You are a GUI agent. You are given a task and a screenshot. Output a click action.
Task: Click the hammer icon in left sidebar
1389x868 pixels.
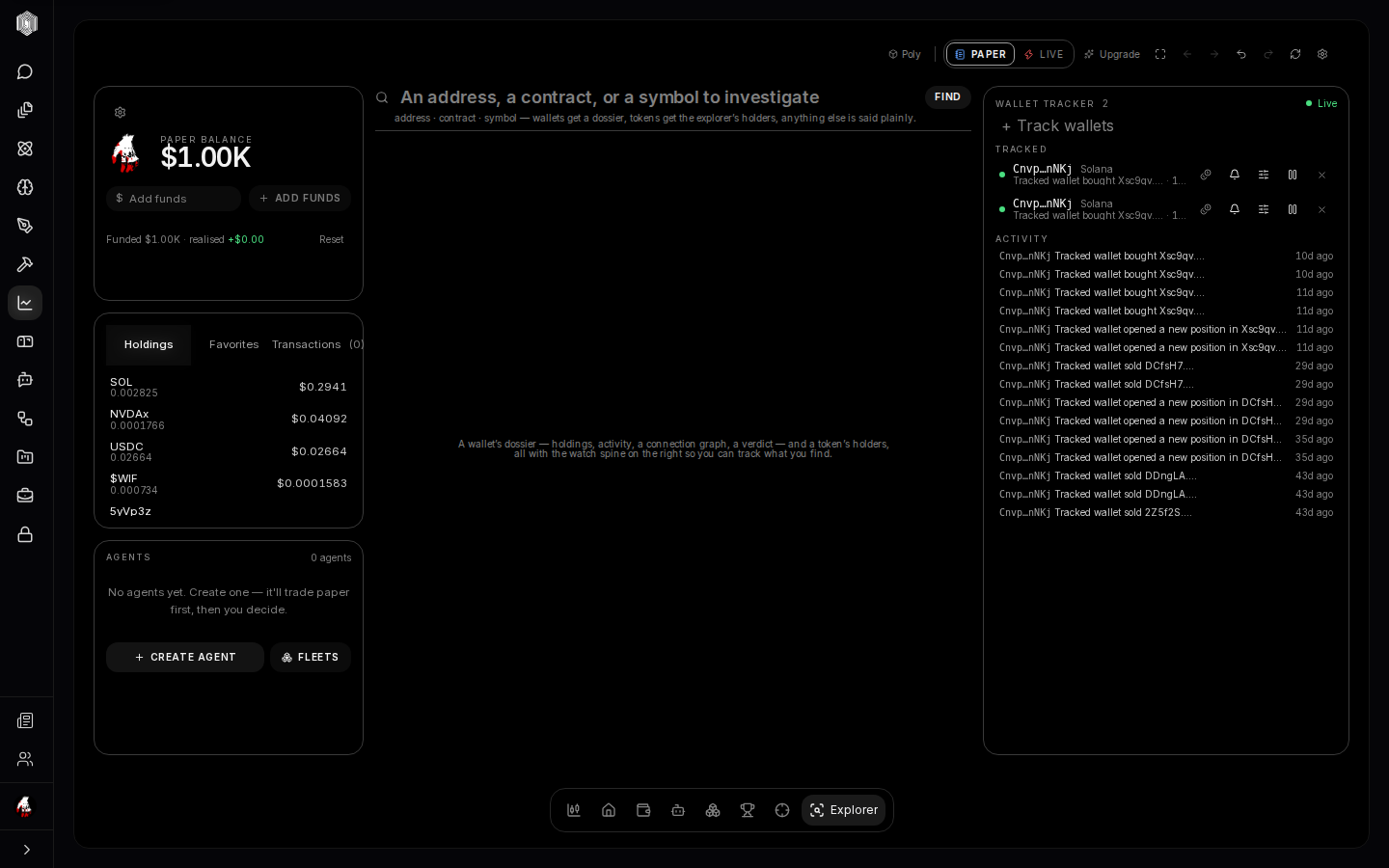(x=25, y=264)
